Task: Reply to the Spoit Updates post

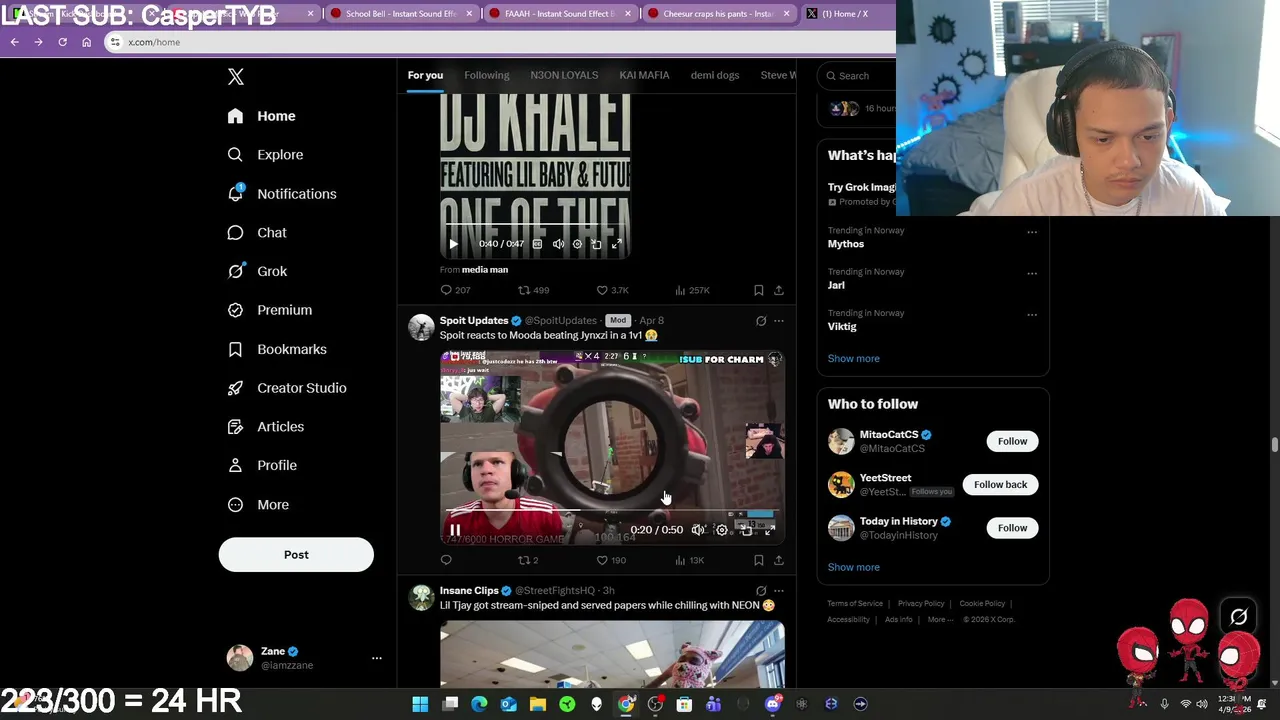Action: [x=446, y=560]
